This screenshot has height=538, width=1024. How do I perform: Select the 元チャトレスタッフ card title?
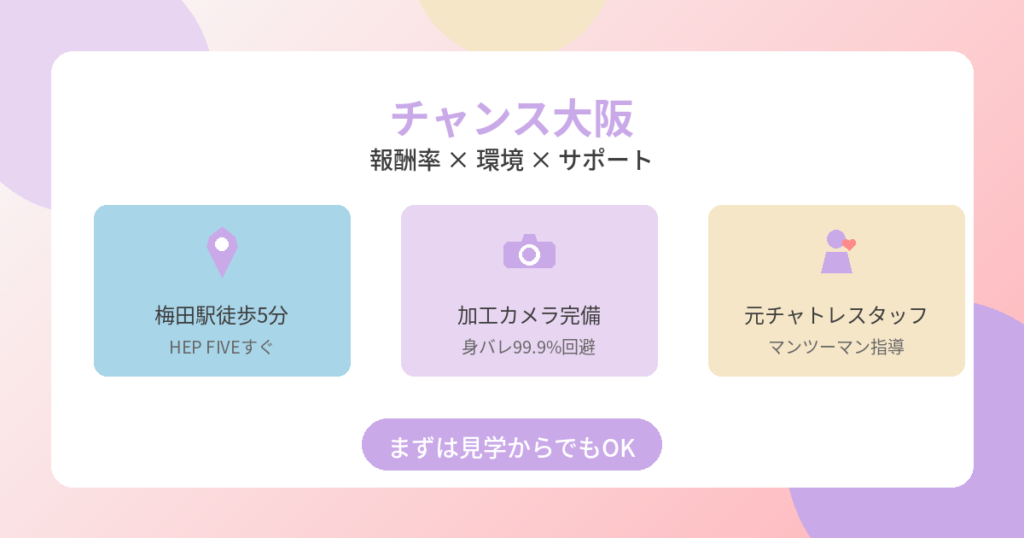[836, 316]
